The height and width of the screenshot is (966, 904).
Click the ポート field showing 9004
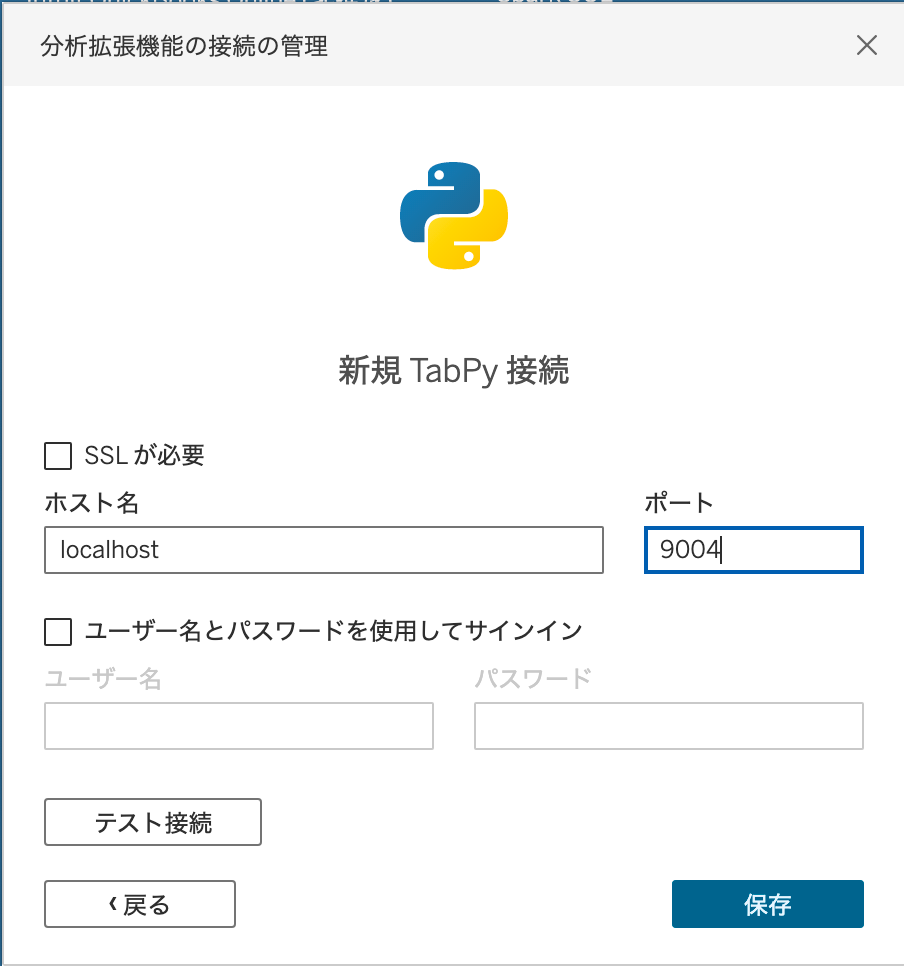click(x=754, y=550)
